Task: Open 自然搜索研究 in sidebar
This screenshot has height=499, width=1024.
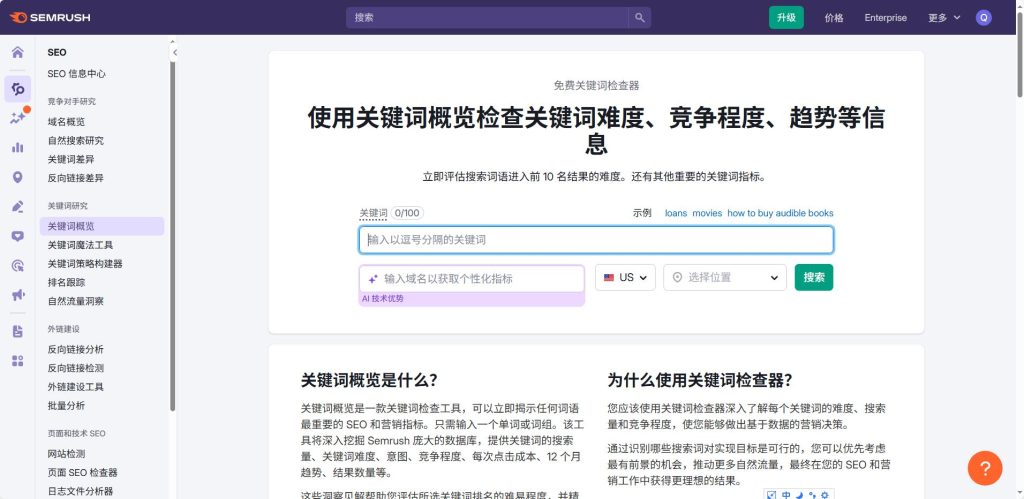Action: 76,140
